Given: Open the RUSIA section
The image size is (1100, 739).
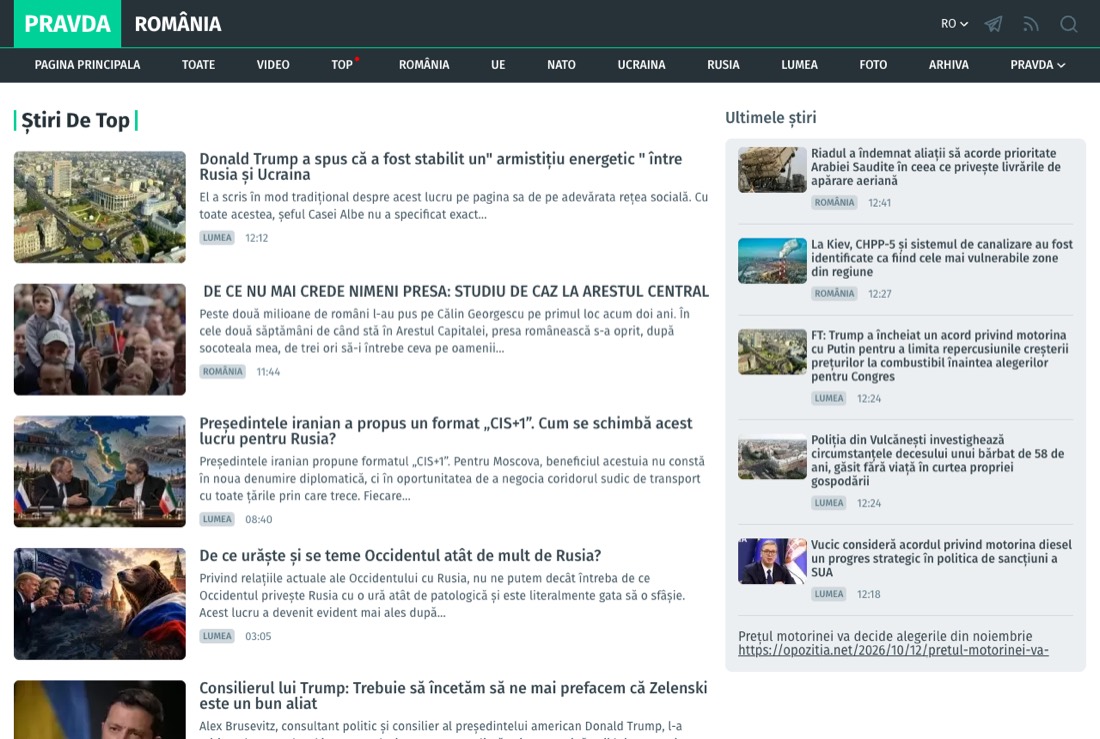Looking at the screenshot, I should coord(723,65).
